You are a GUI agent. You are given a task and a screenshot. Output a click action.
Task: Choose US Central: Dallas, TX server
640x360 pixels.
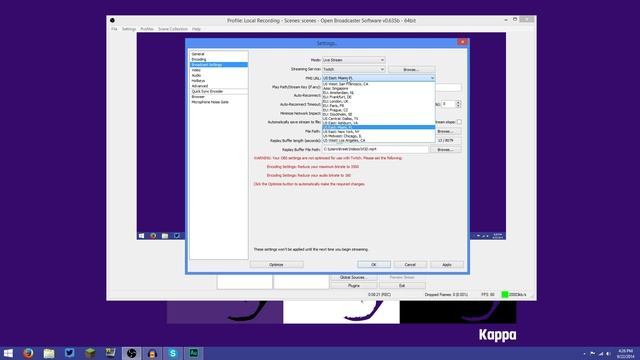pyautogui.click(x=379, y=118)
